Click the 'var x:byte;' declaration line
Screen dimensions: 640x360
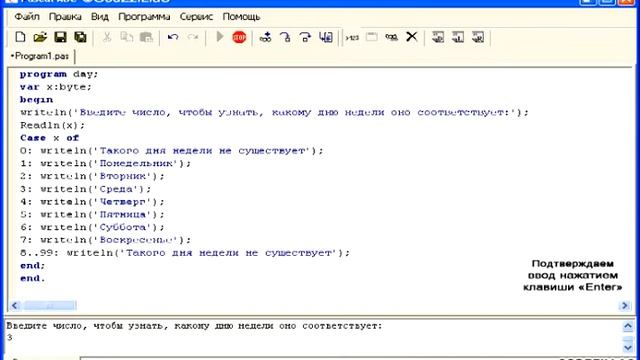(56, 87)
